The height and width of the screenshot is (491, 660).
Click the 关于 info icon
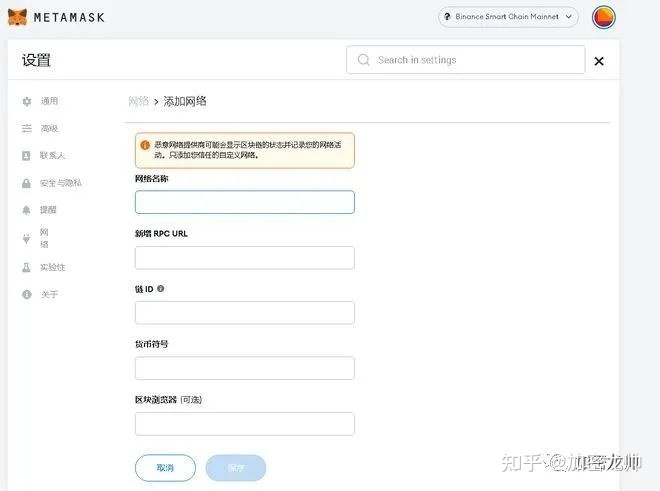pyautogui.click(x=27, y=294)
